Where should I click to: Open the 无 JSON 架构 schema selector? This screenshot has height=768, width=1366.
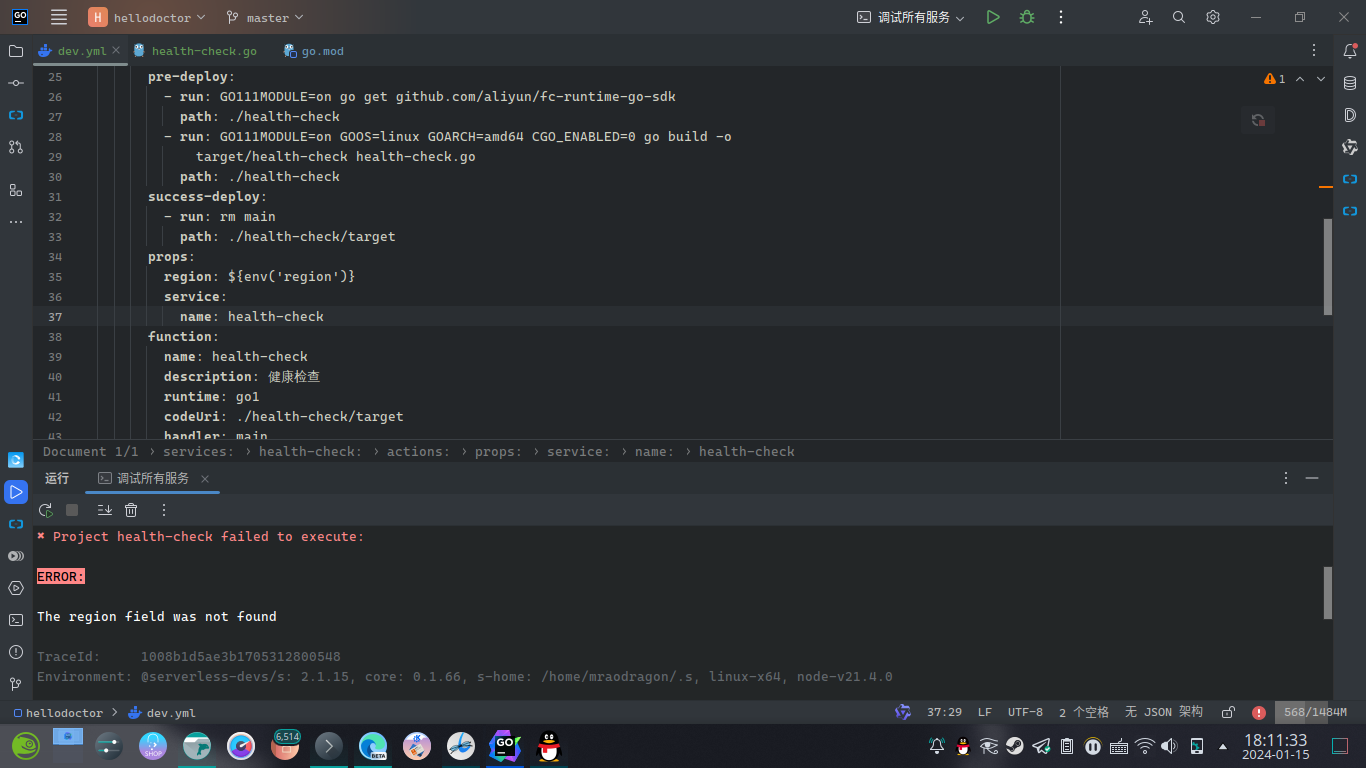(1164, 713)
